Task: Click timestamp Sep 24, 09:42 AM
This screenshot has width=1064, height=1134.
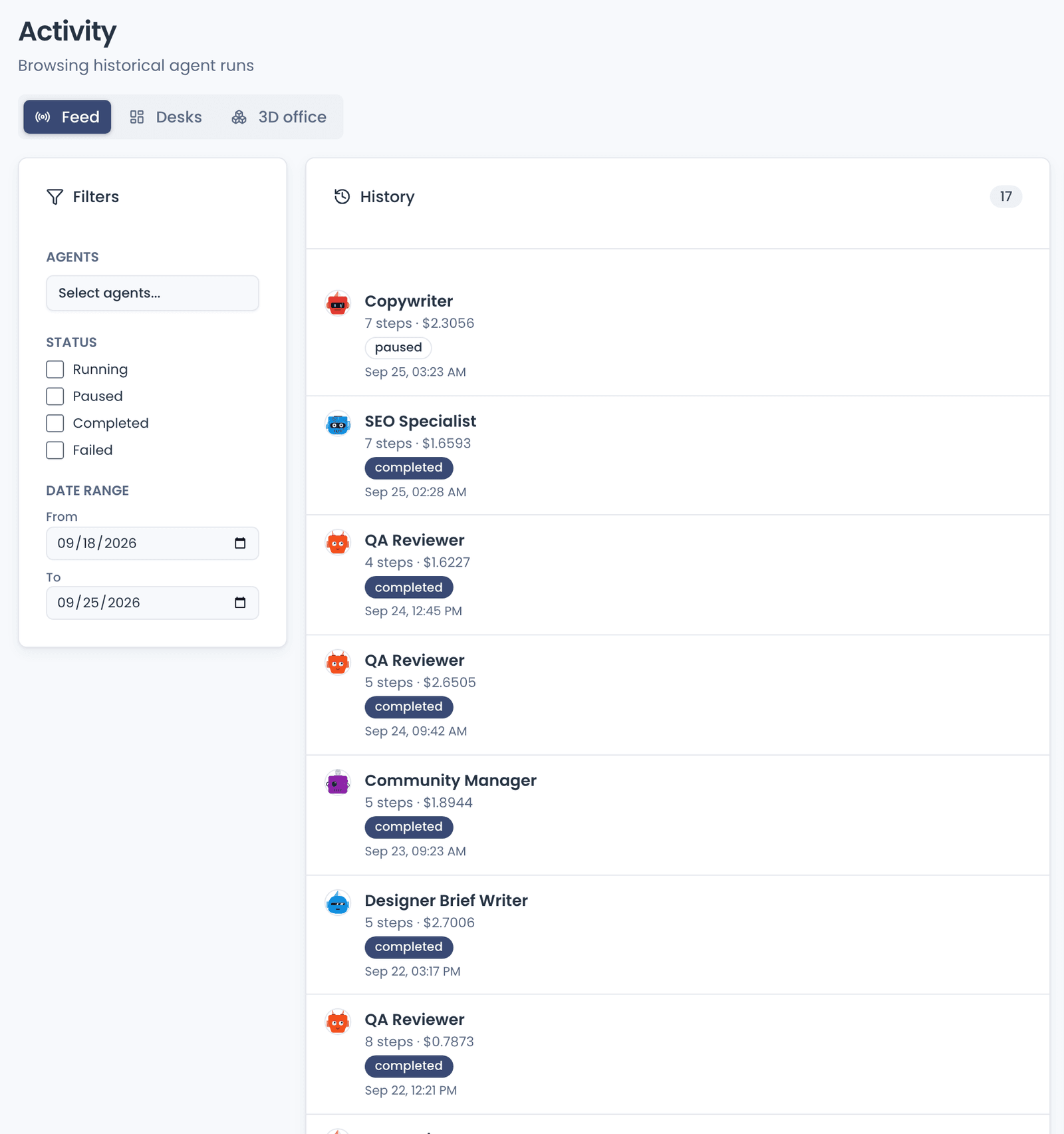Action: coord(416,731)
